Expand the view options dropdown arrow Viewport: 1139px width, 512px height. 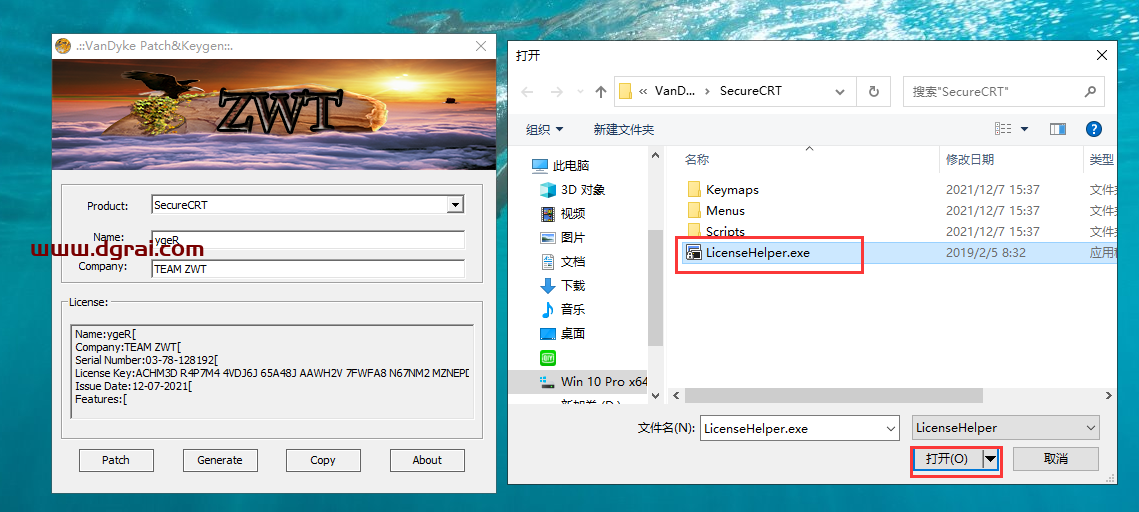click(x=1025, y=129)
